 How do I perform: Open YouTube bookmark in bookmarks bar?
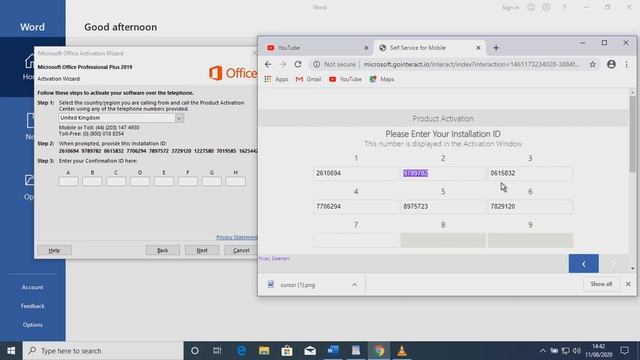tap(345, 79)
